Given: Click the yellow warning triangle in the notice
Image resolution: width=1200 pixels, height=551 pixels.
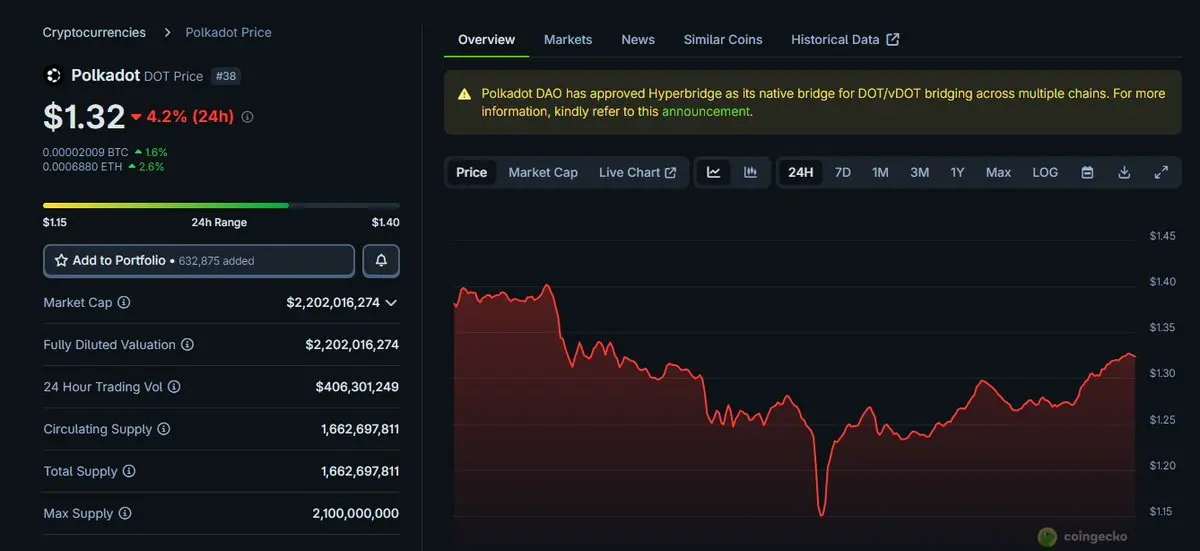Looking at the screenshot, I should pyautogui.click(x=464, y=94).
